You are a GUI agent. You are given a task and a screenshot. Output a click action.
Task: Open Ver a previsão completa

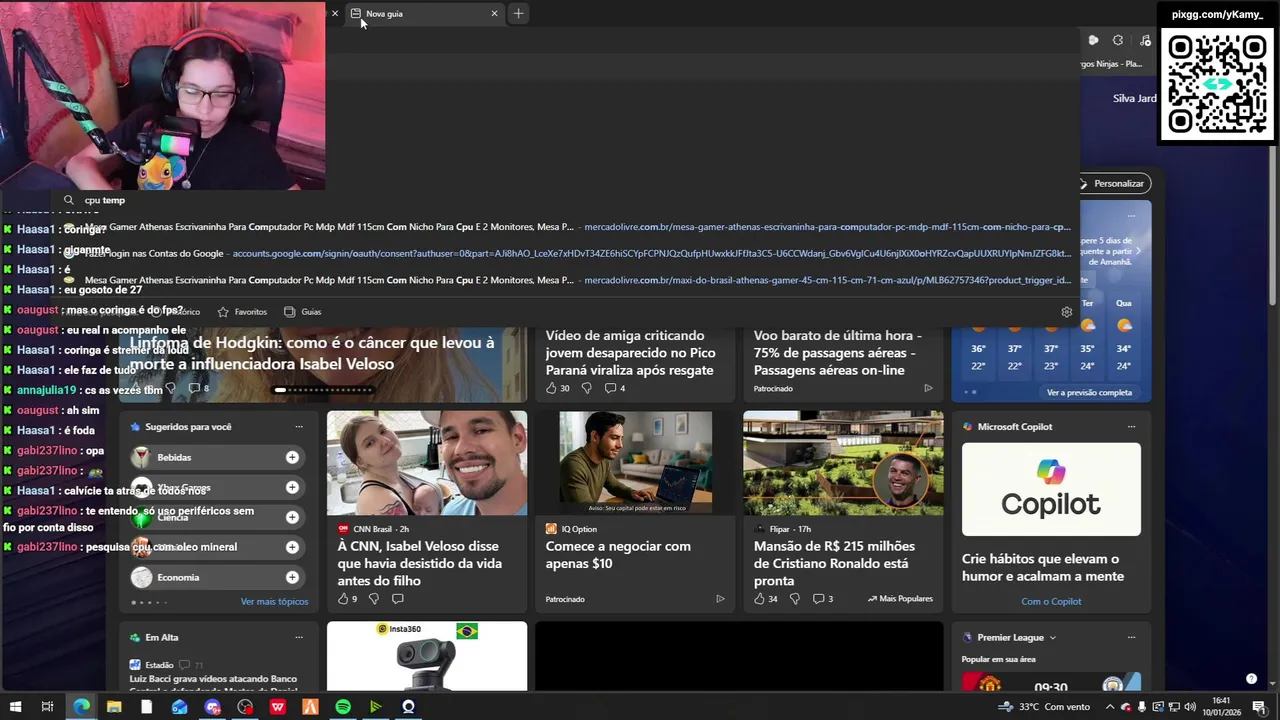(x=1089, y=392)
